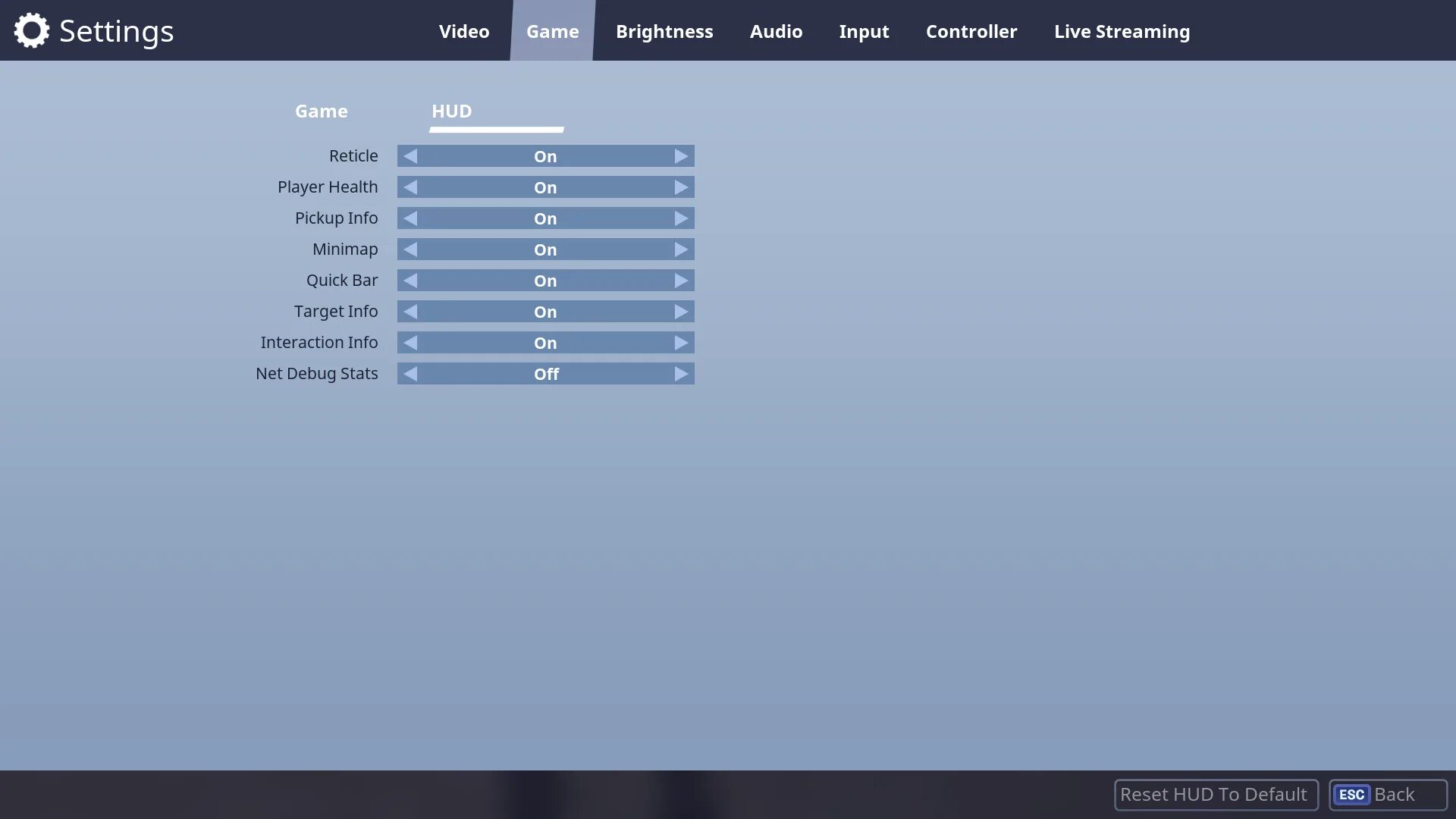
Task: Expand the right arrow for Net Debug Stats
Action: [681, 373]
